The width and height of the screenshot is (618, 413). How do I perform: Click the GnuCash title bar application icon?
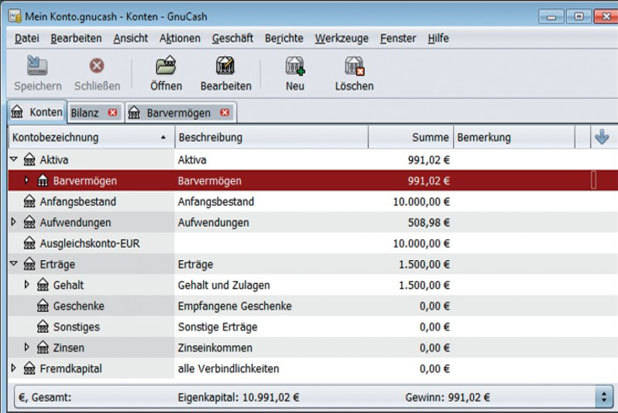[15, 16]
